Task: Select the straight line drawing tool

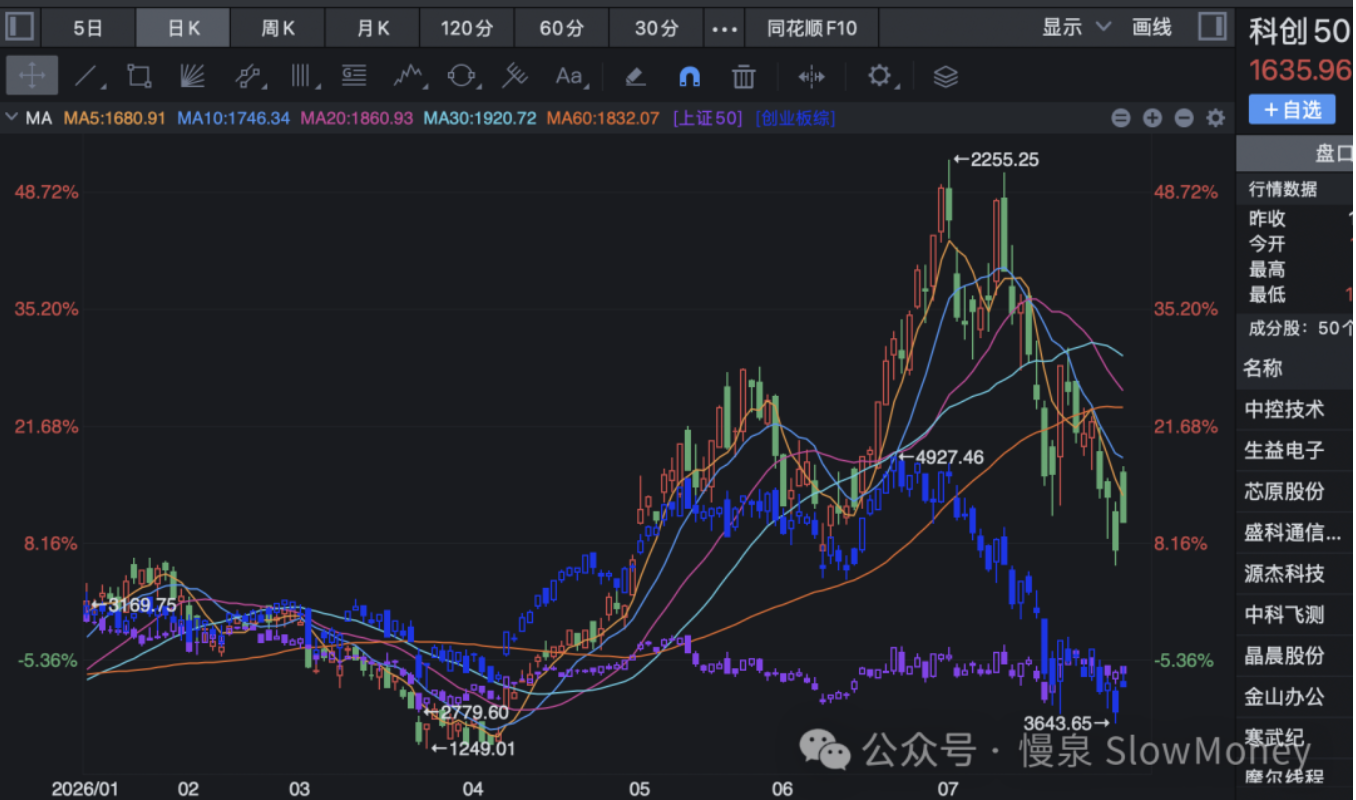Action: (87, 76)
